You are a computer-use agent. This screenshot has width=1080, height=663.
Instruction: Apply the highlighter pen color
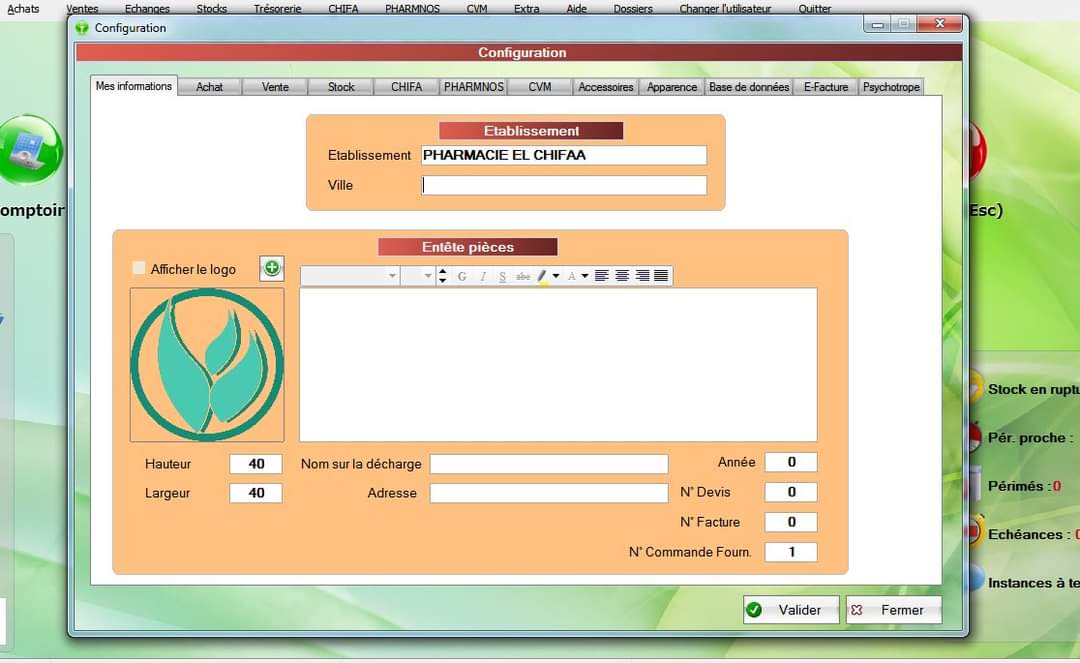point(542,276)
